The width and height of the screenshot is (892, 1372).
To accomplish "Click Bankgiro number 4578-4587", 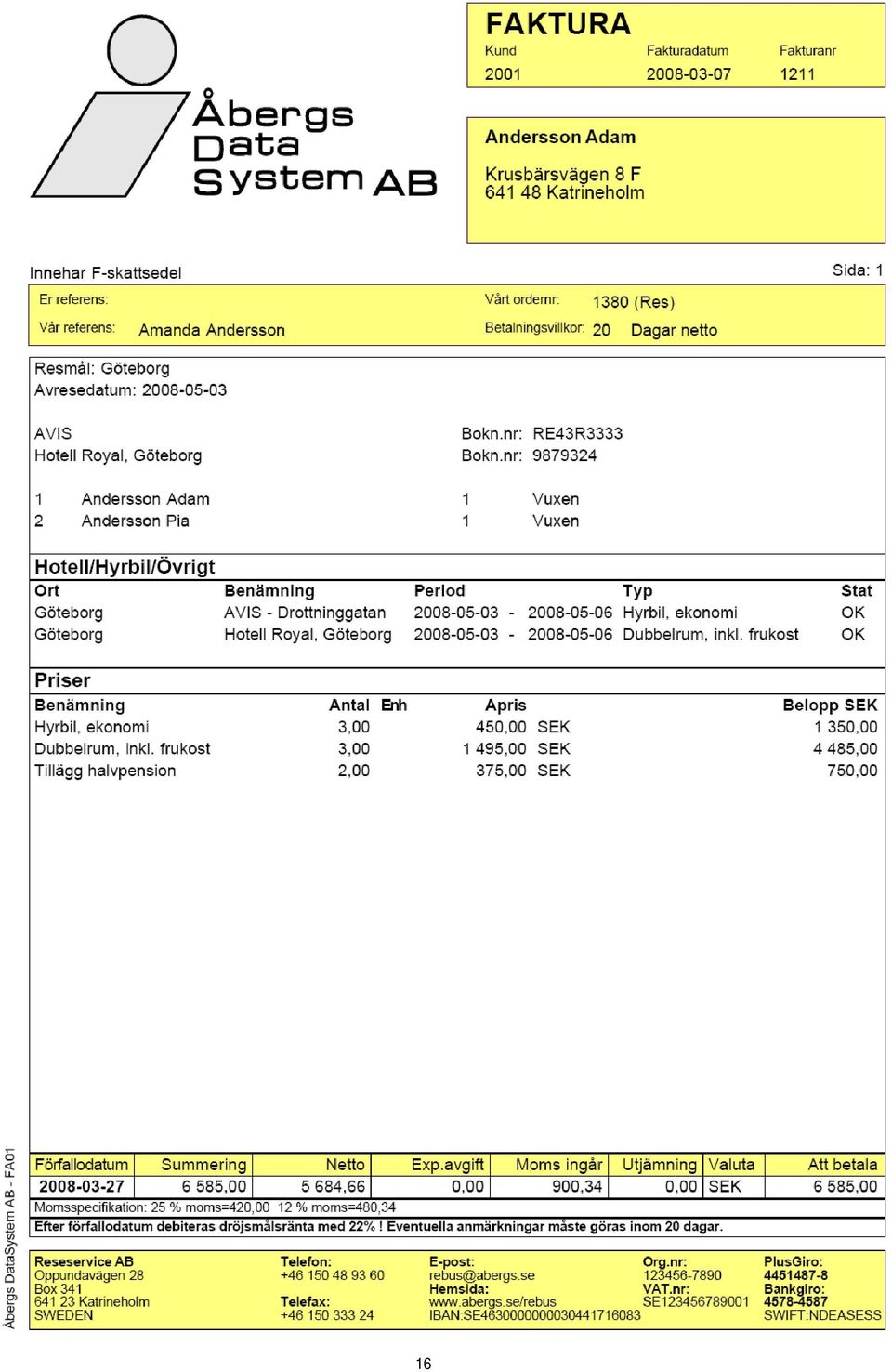I will tap(795, 1302).
